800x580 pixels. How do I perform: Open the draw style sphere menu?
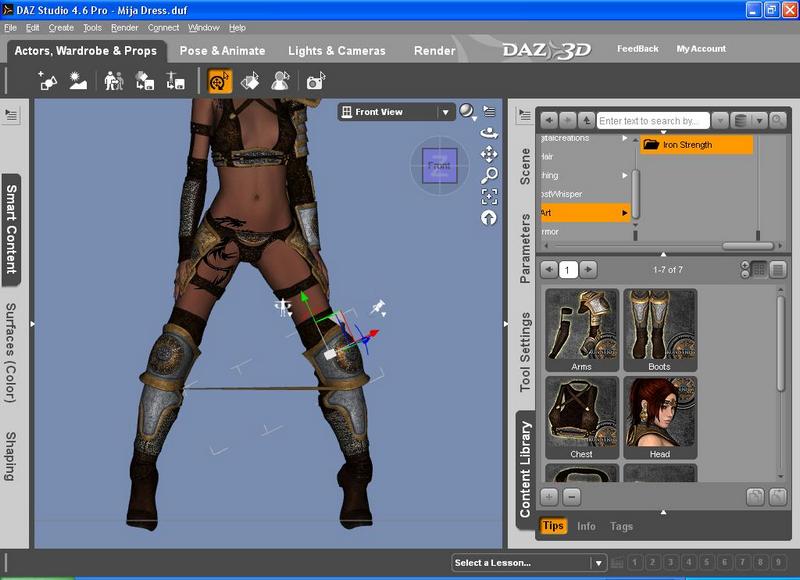click(x=467, y=112)
